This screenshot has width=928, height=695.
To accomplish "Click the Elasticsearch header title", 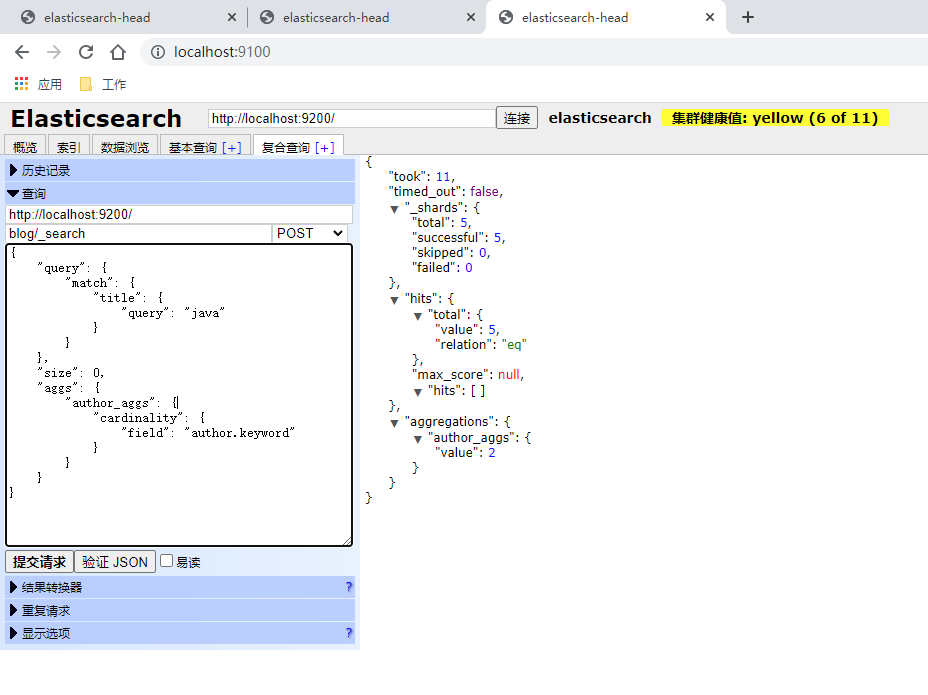I will click(x=96, y=118).
